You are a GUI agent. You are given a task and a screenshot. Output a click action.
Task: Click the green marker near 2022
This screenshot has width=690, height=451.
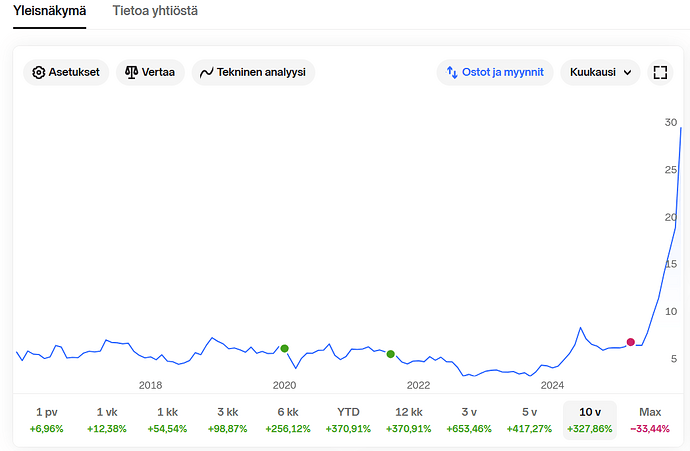[390, 354]
